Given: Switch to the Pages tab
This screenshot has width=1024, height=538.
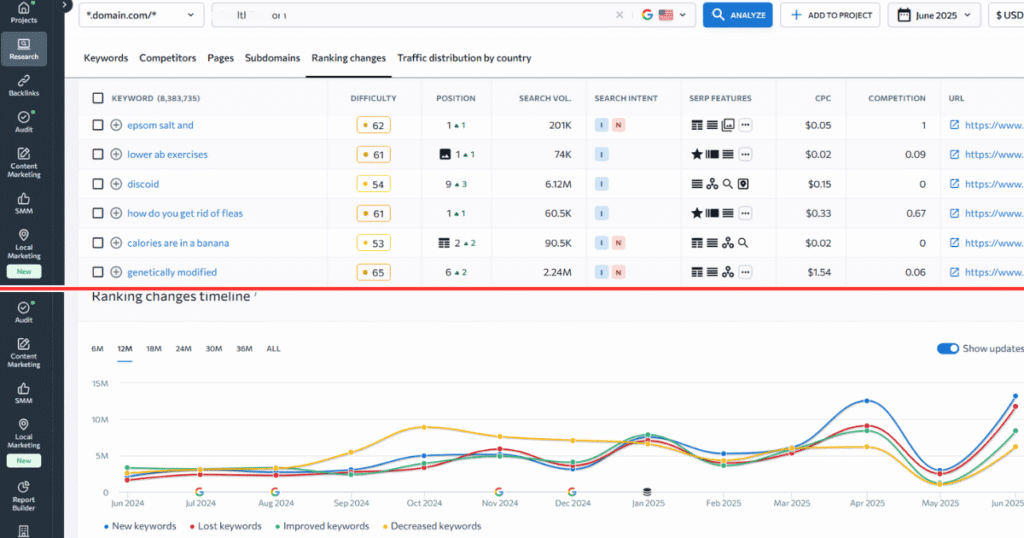Looking at the screenshot, I should coord(221,58).
